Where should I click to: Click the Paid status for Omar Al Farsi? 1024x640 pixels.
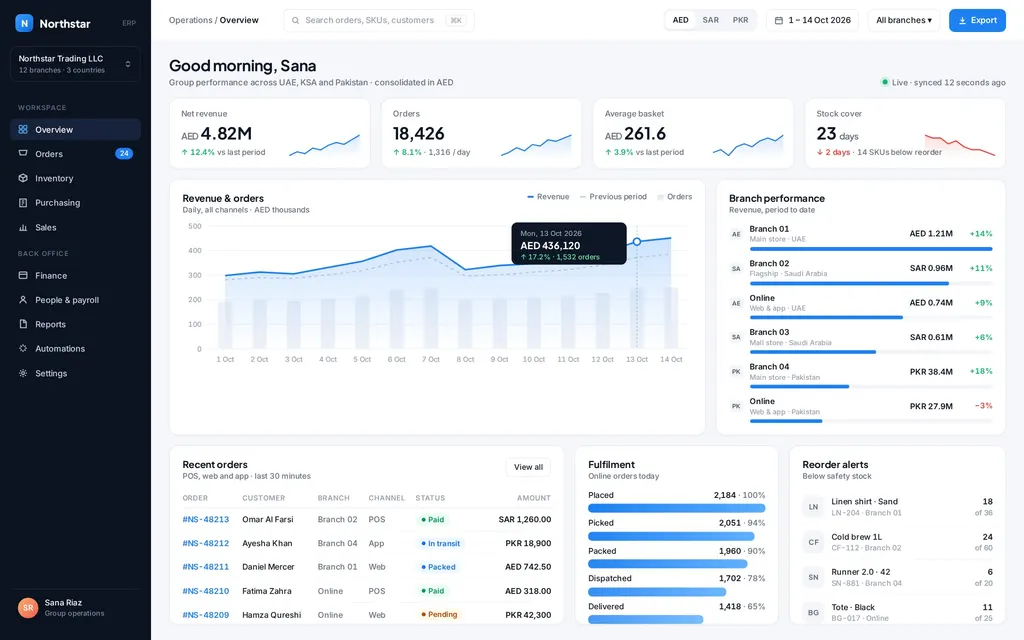tap(433, 520)
